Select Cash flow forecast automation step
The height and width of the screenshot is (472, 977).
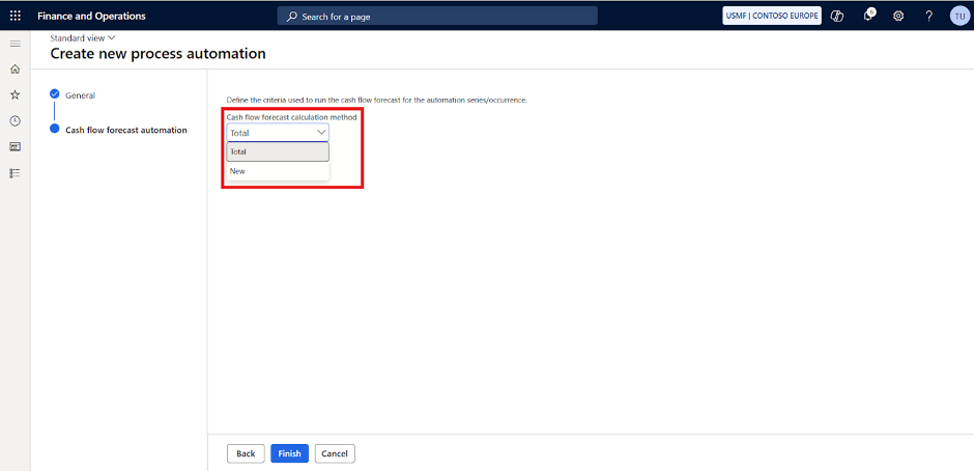[126, 130]
